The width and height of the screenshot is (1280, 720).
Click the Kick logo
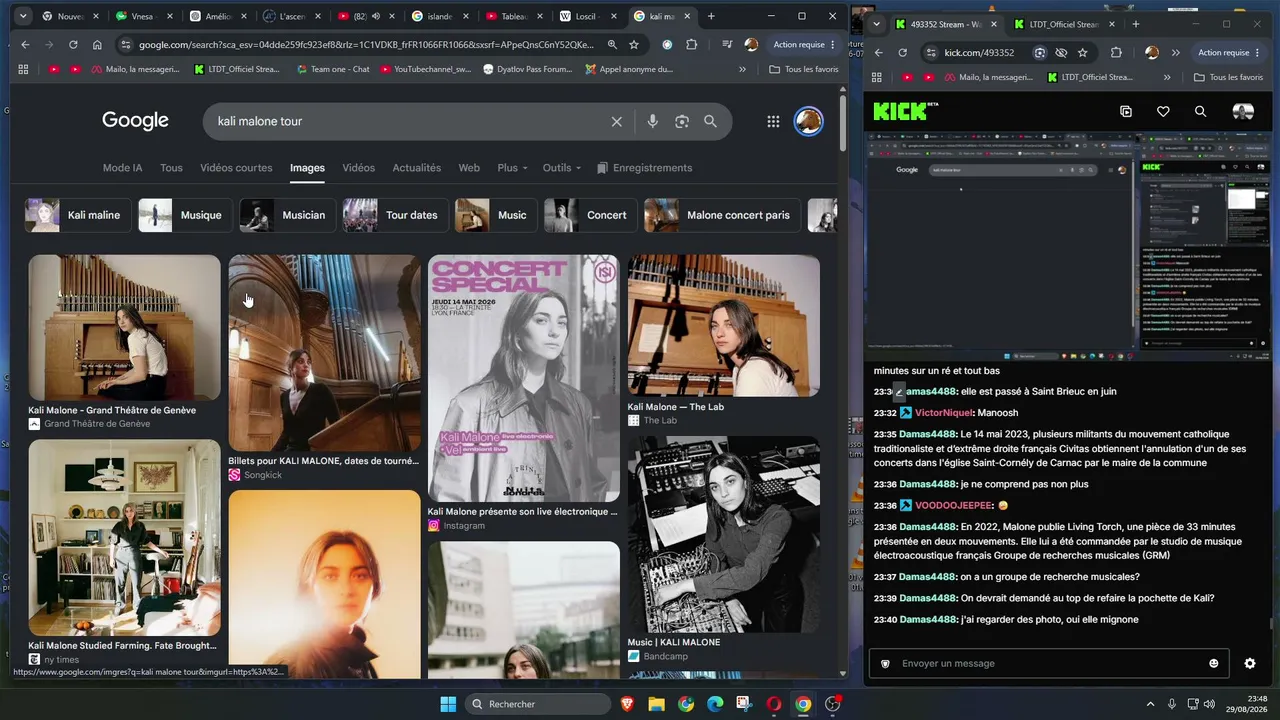point(901,111)
